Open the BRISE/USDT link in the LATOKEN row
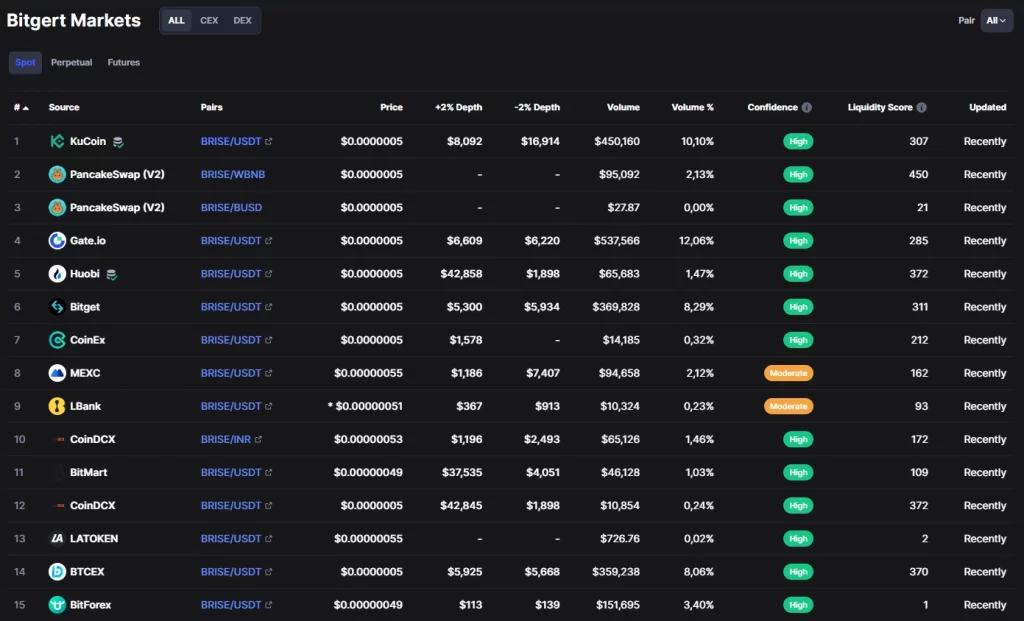This screenshot has width=1024, height=621. pyautogui.click(x=231, y=539)
